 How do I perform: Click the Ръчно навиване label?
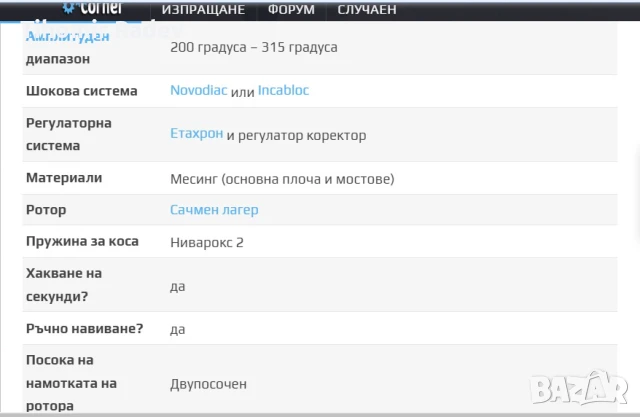[84, 328]
